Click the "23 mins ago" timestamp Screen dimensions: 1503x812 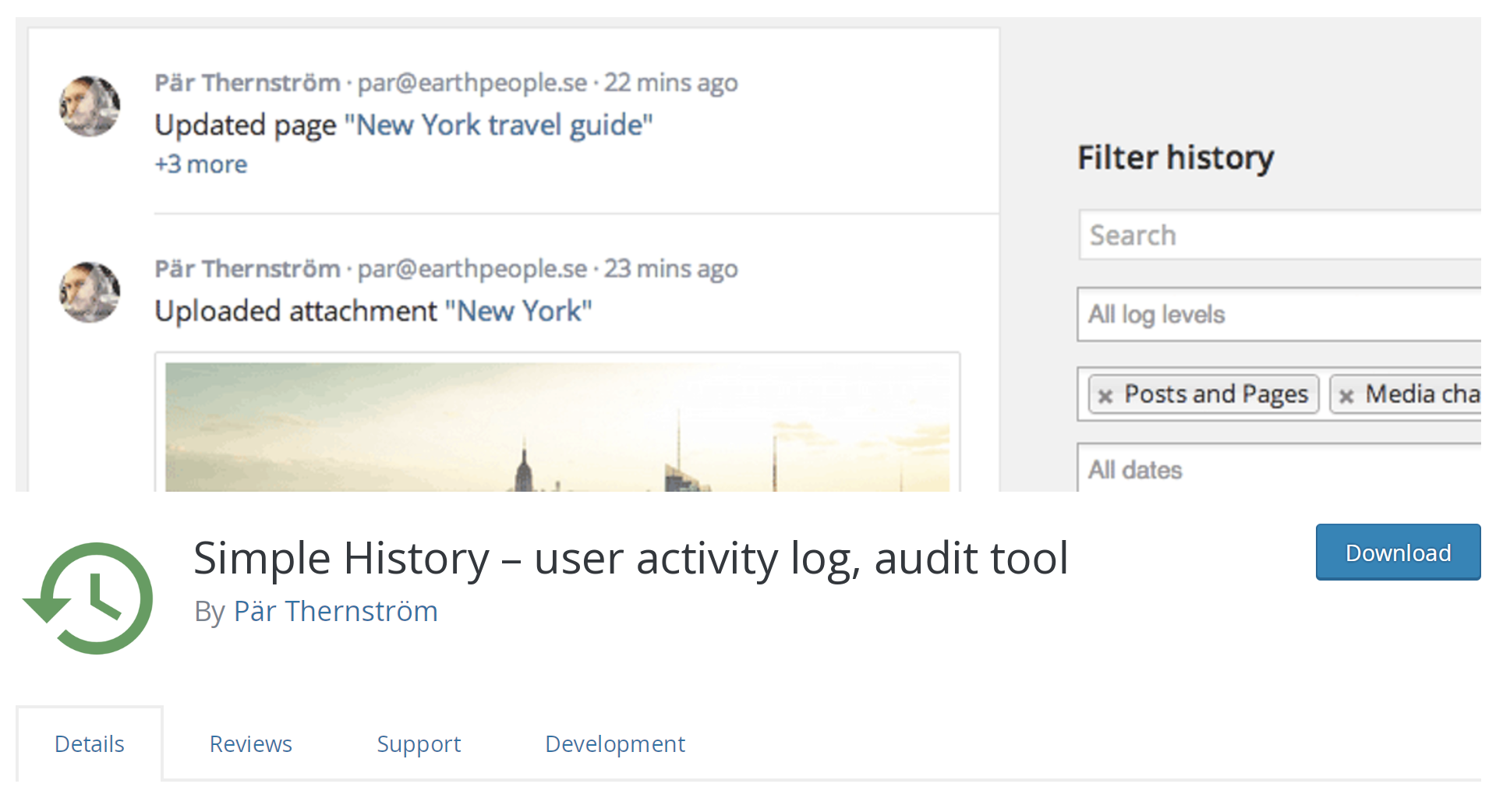pyautogui.click(x=670, y=269)
